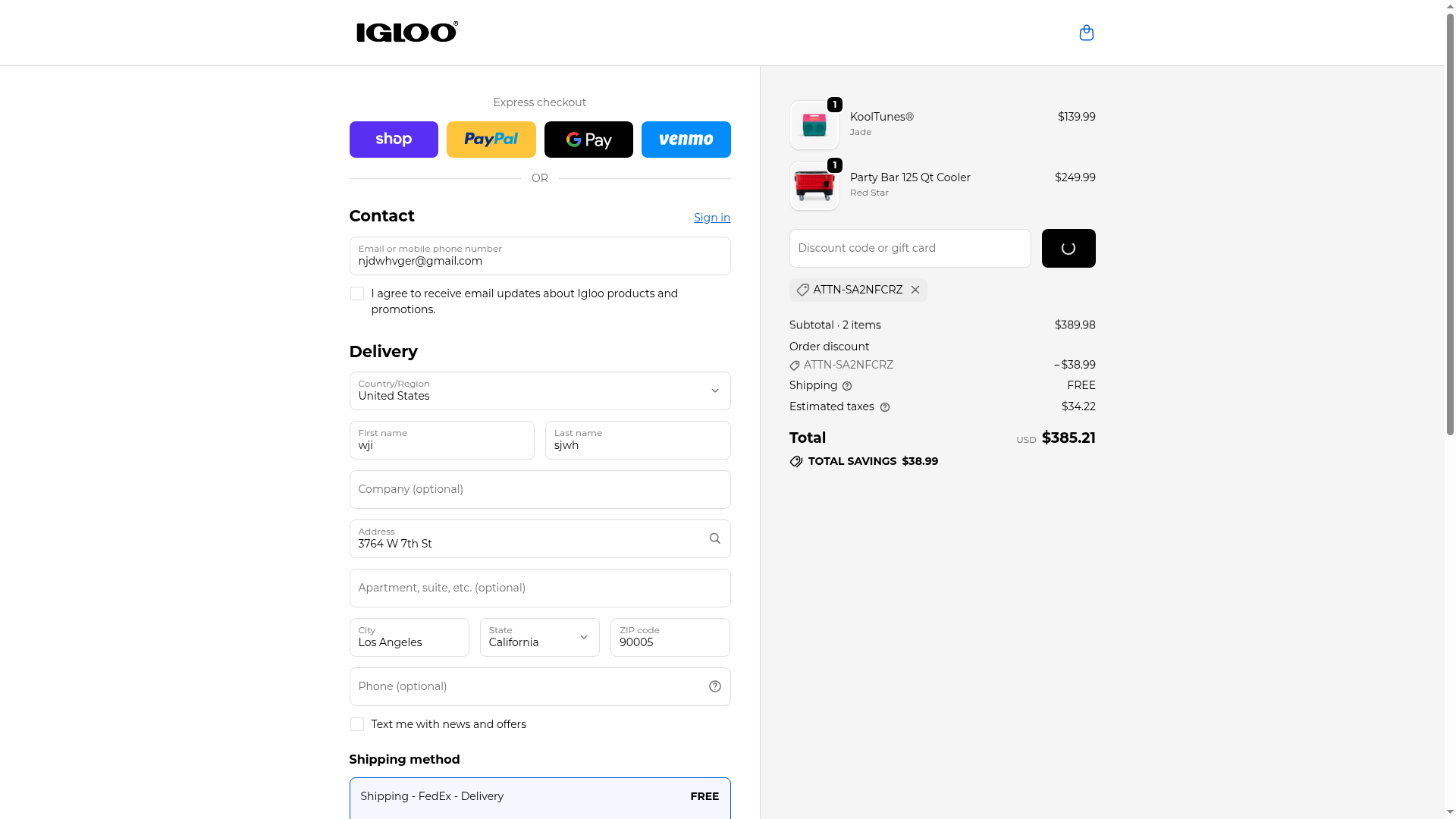Show shipping info help tooltip
This screenshot has height=819, width=1456.
pyautogui.click(x=847, y=386)
